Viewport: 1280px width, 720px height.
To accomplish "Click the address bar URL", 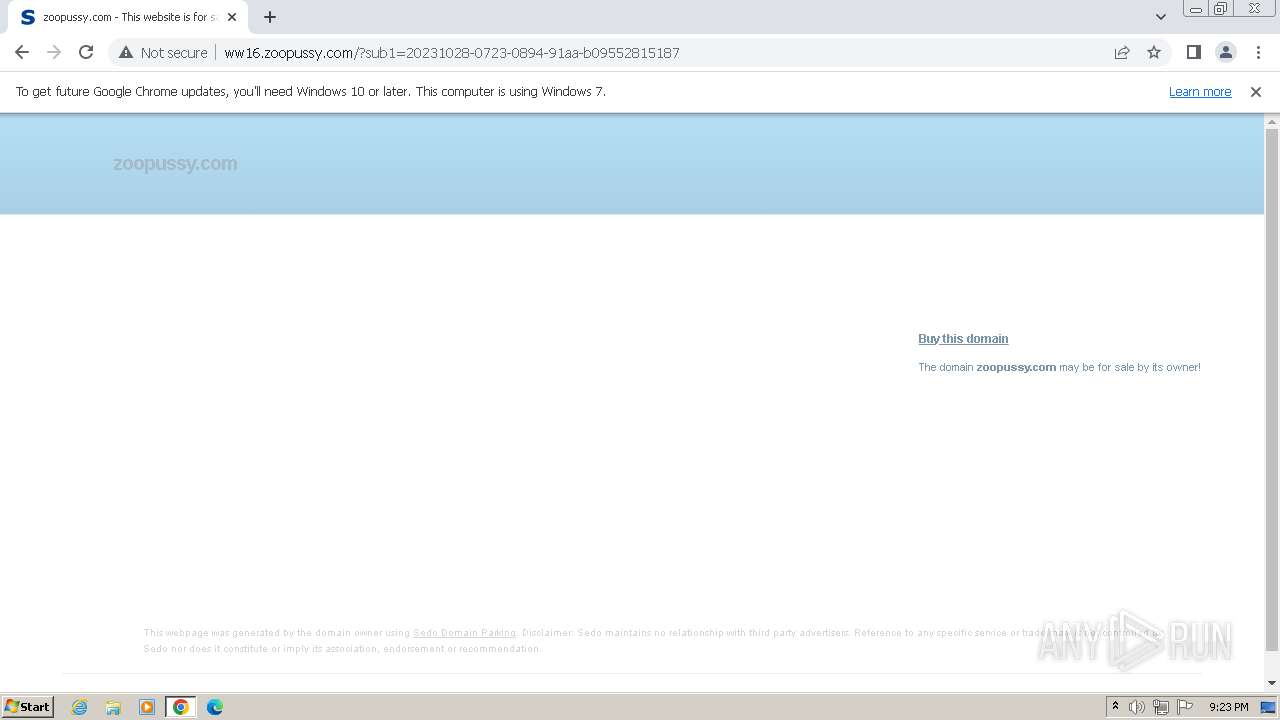I will [x=452, y=52].
